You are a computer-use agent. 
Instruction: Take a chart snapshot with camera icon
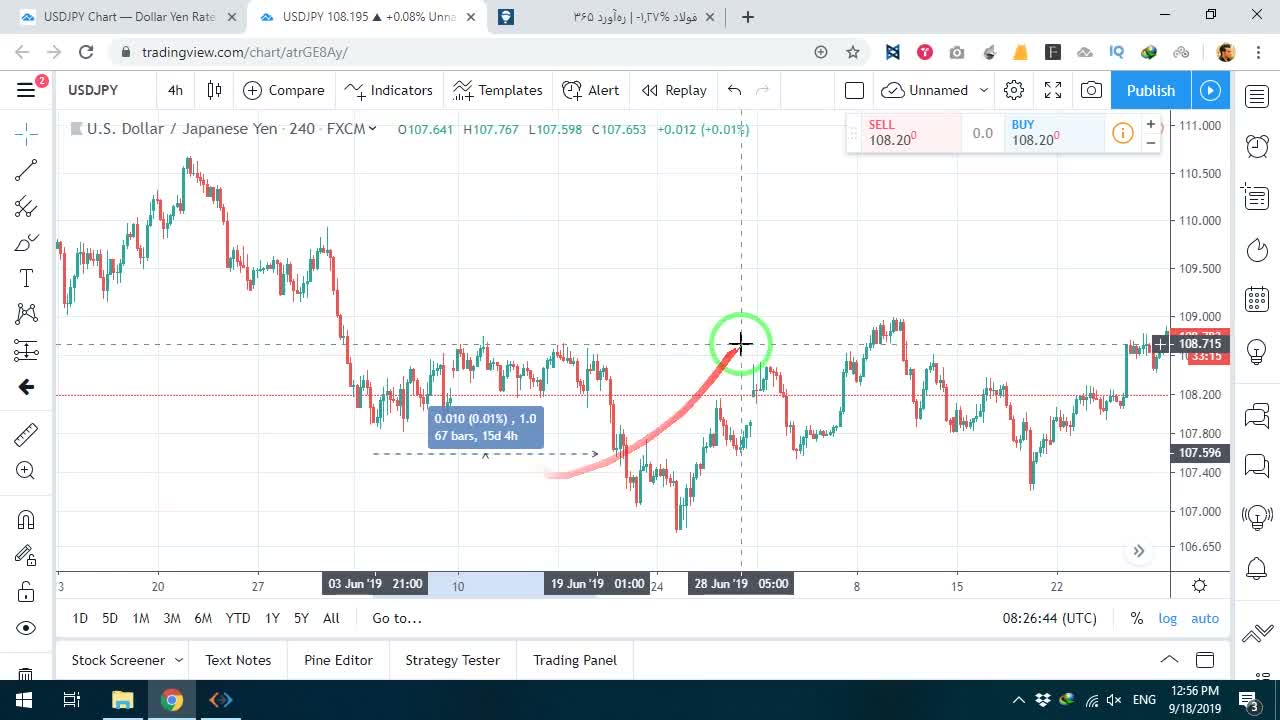(x=1091, y=90)
